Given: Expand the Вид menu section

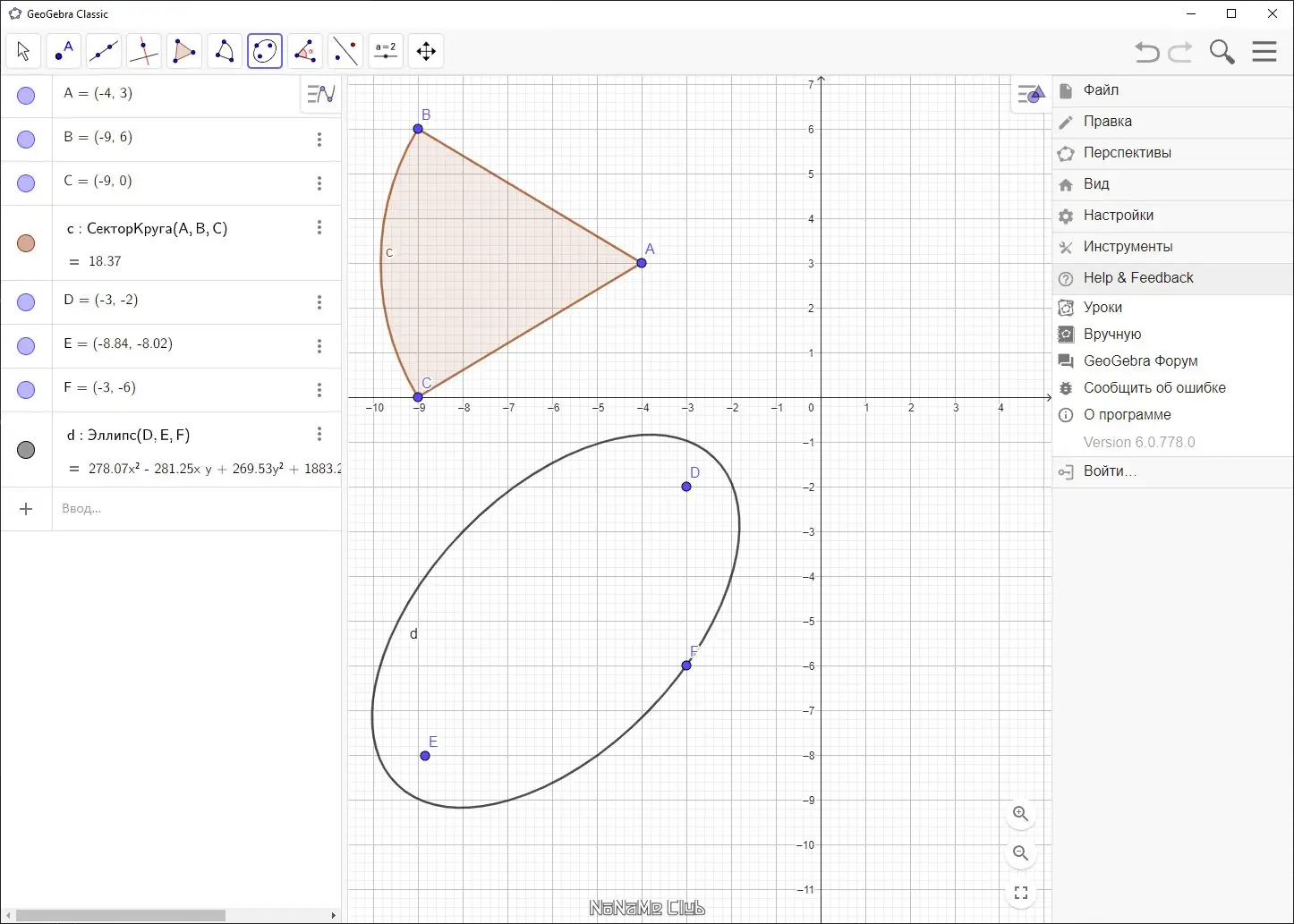Looking at the screenshot, I should tap(1173, 184).
